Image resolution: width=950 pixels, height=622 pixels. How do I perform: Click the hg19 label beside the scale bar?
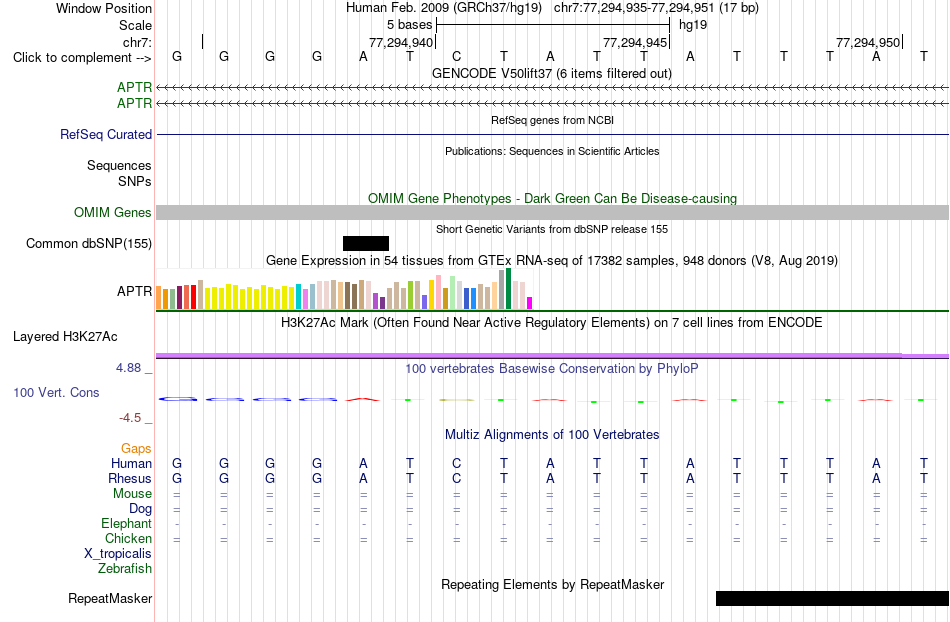tap(693, 25)
